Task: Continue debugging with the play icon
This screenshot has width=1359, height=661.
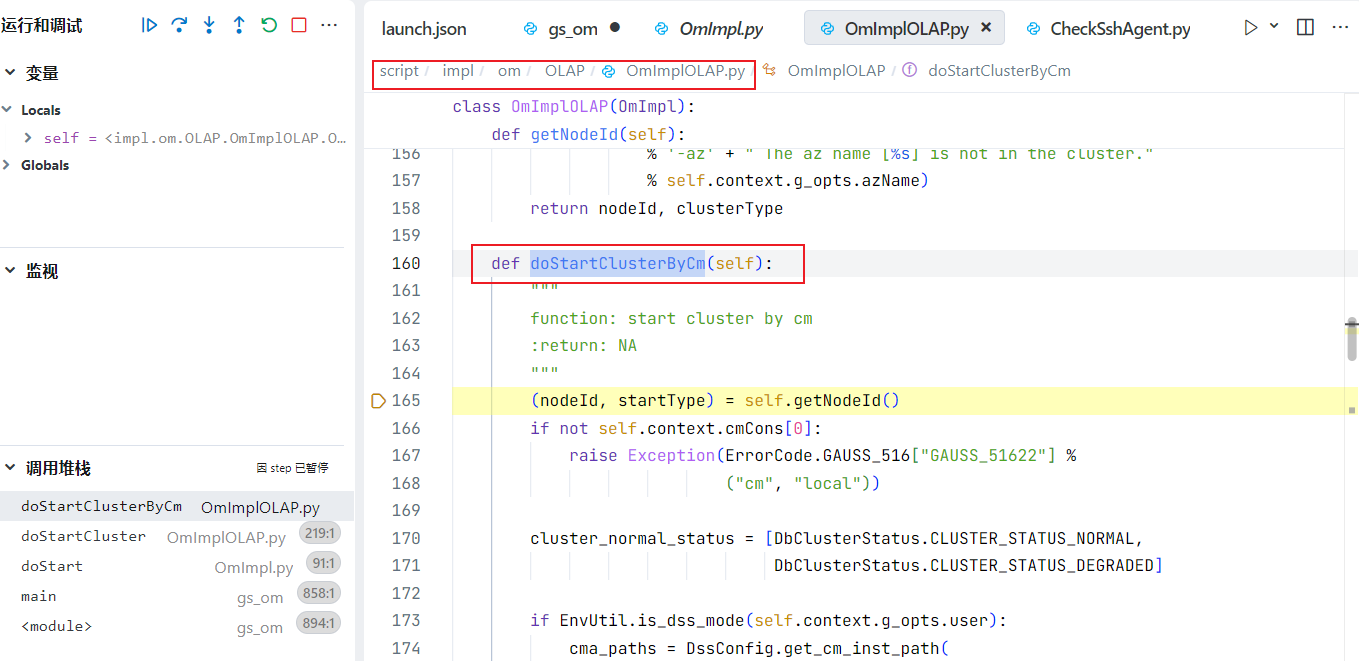Action: click(x=150, y=25)
